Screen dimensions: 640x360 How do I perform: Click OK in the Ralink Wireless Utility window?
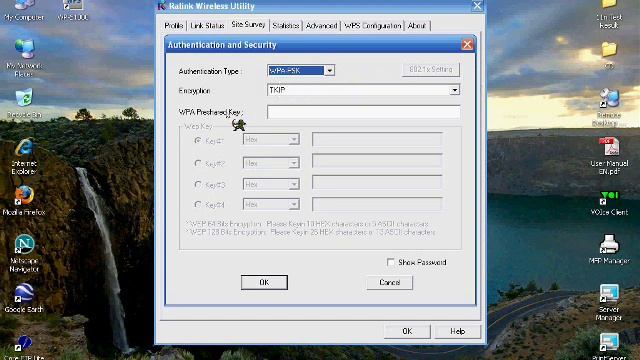click(x=407, y=331)
